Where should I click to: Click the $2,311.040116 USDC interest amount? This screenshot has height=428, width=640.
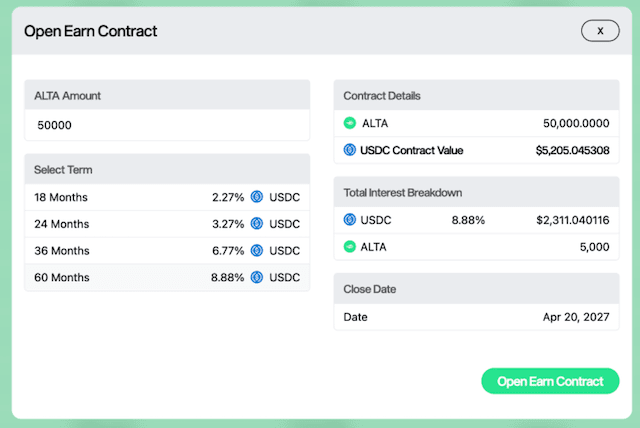coord(573,220)
